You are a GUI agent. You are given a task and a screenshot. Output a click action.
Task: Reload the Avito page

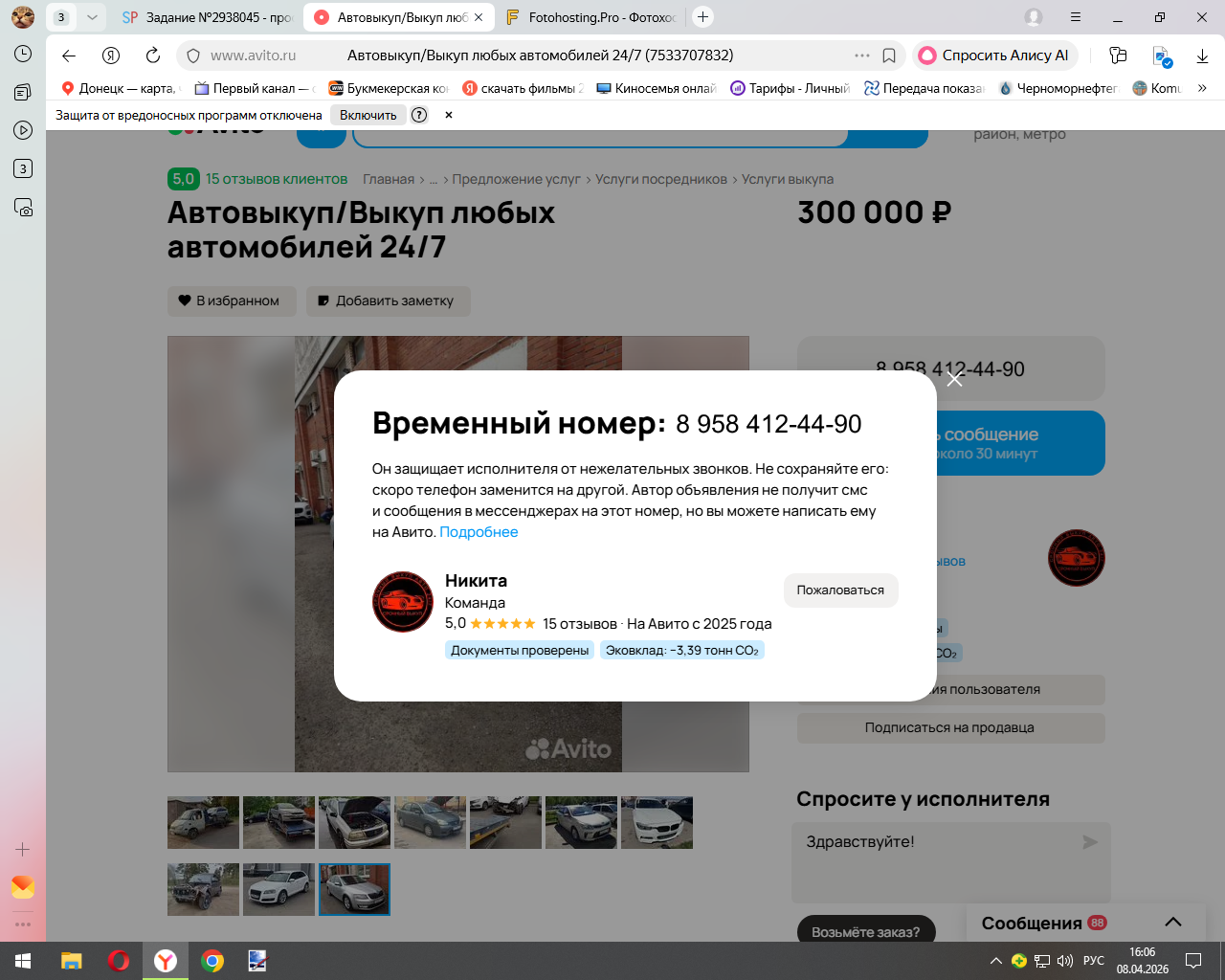[153, 56]
